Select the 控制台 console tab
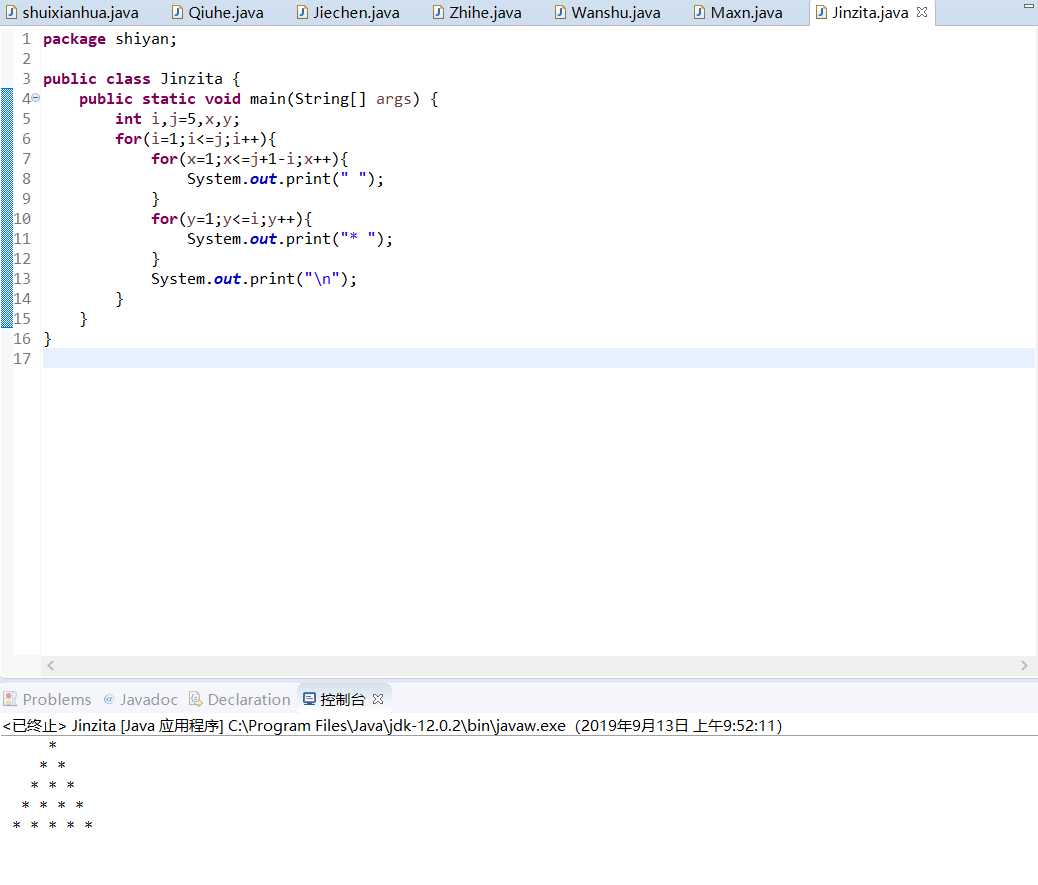The width and height of the screenshot is (1038, 885). coord(342,699)
